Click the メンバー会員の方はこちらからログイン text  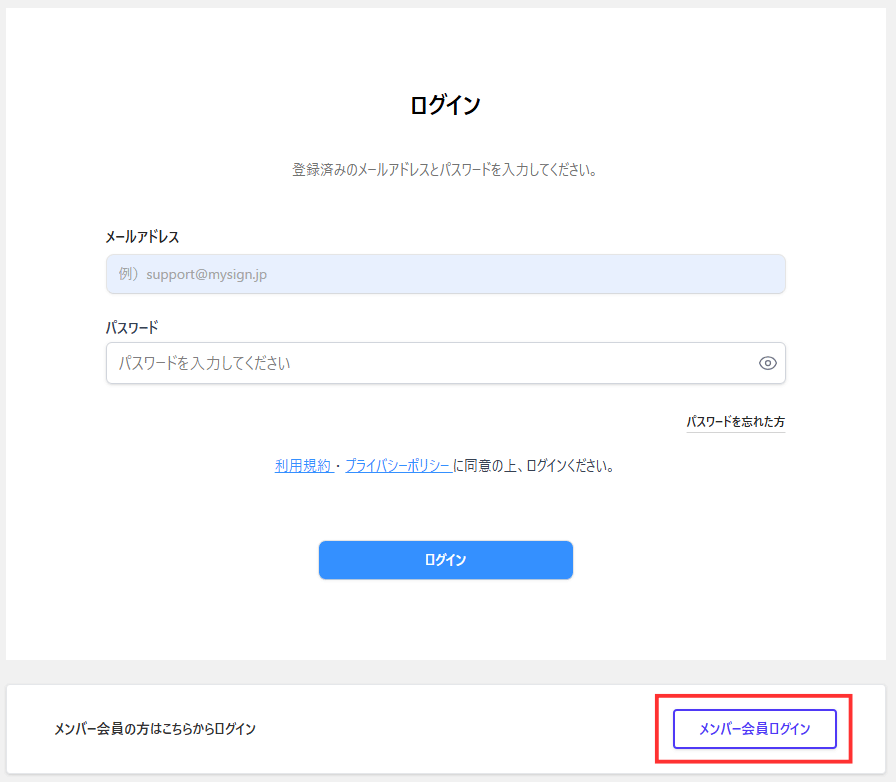click(155, 729)
